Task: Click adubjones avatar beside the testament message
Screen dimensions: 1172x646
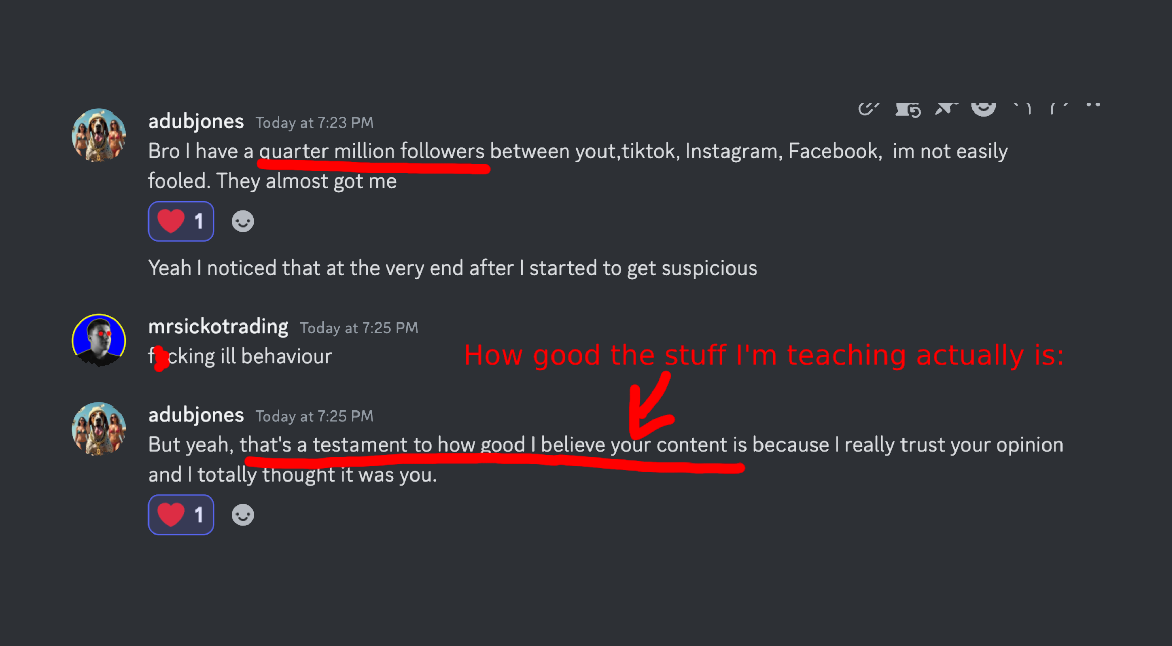Action: [99, 428]
